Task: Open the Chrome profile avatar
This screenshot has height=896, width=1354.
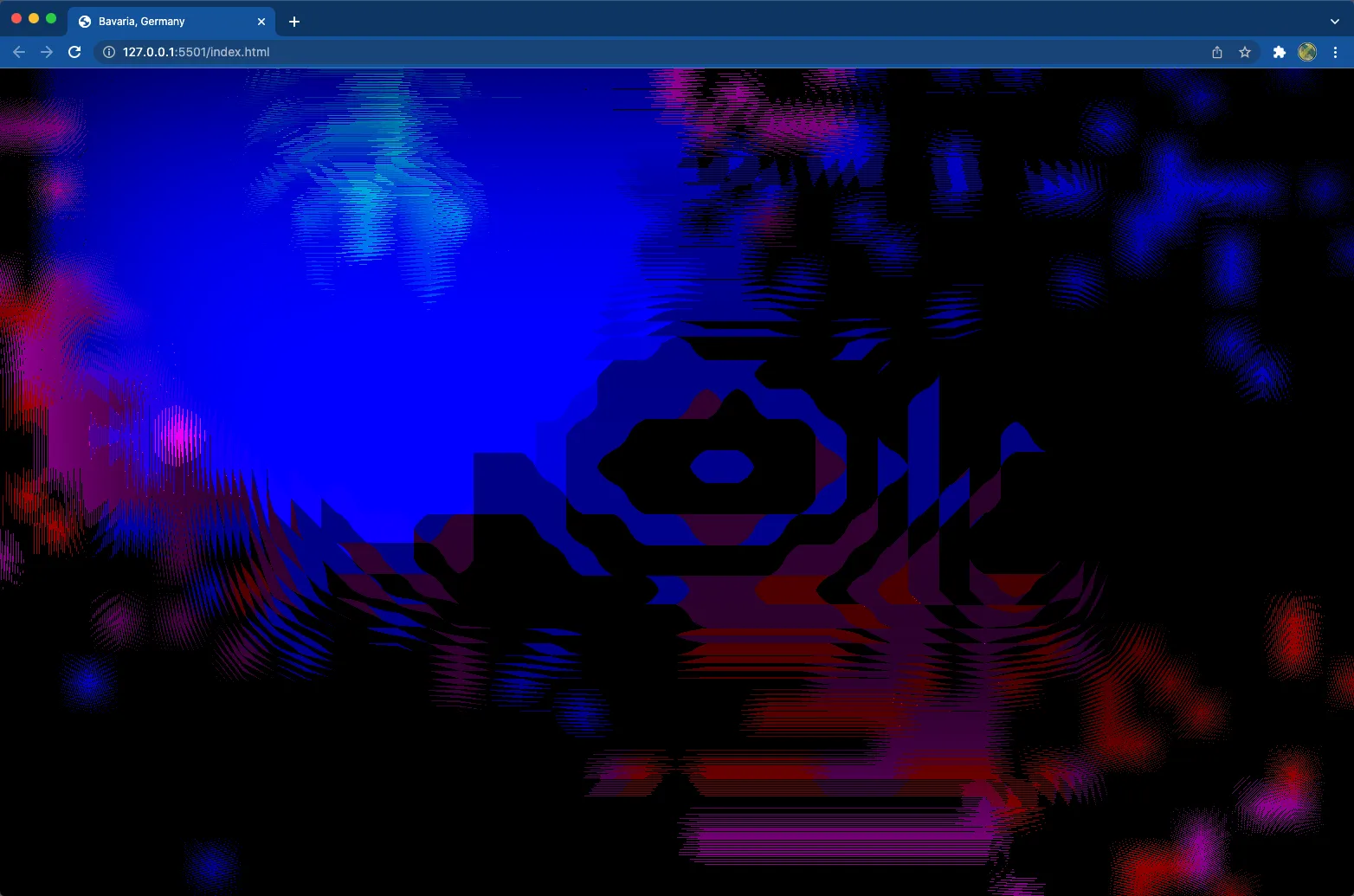Action: (x=1307, y=52)
